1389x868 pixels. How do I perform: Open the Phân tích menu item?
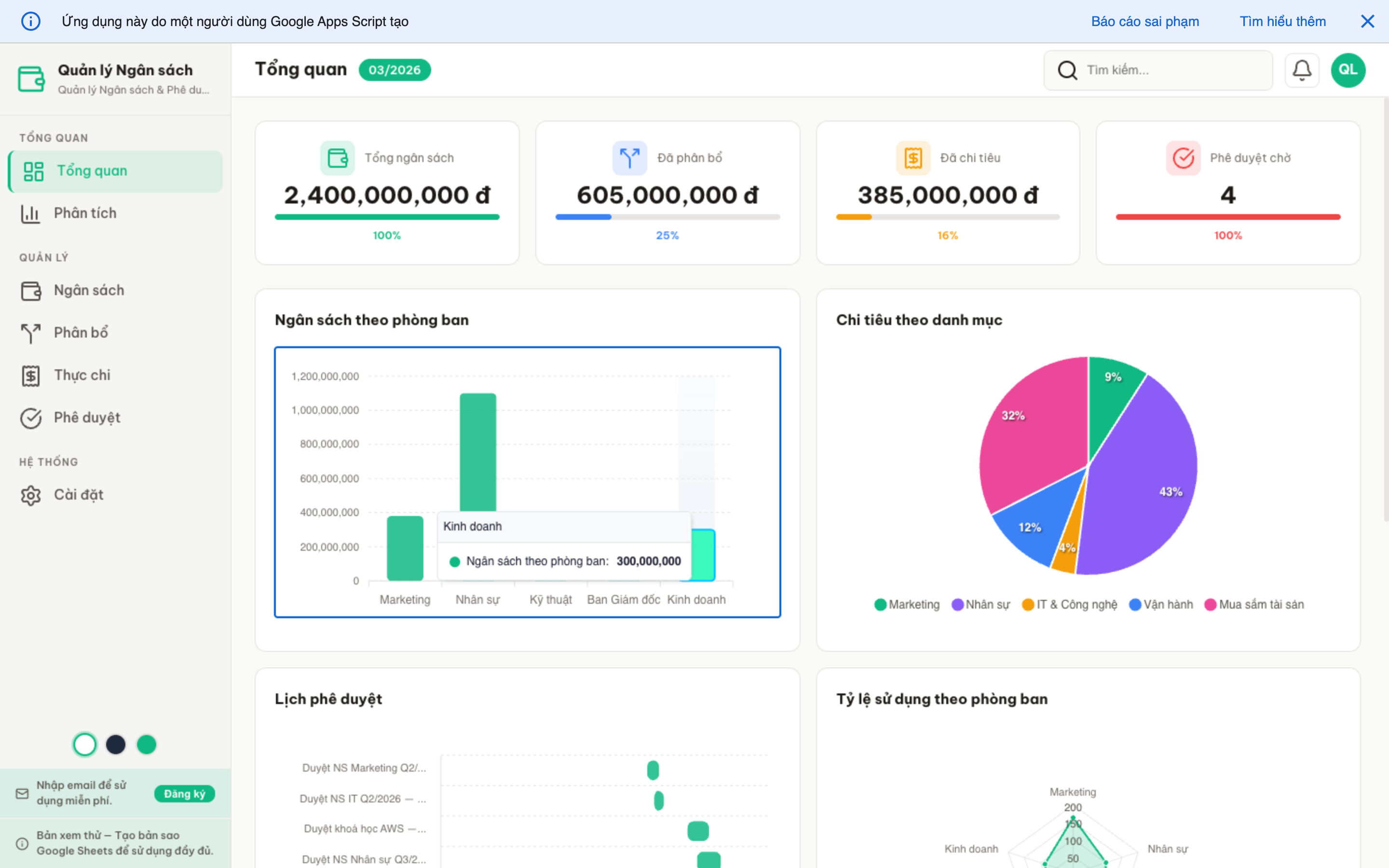tap(85, 213)
